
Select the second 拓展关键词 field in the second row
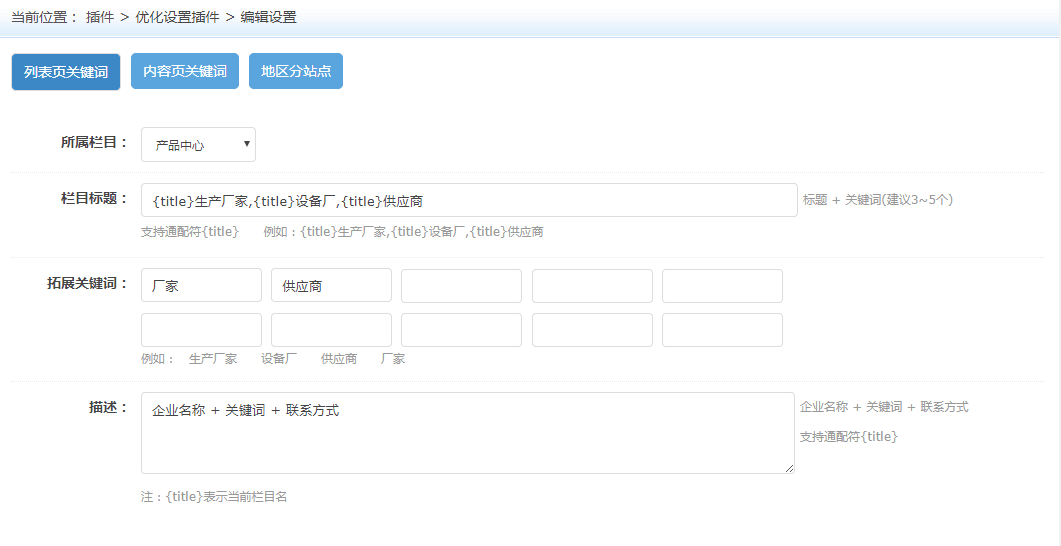(331, 330)
